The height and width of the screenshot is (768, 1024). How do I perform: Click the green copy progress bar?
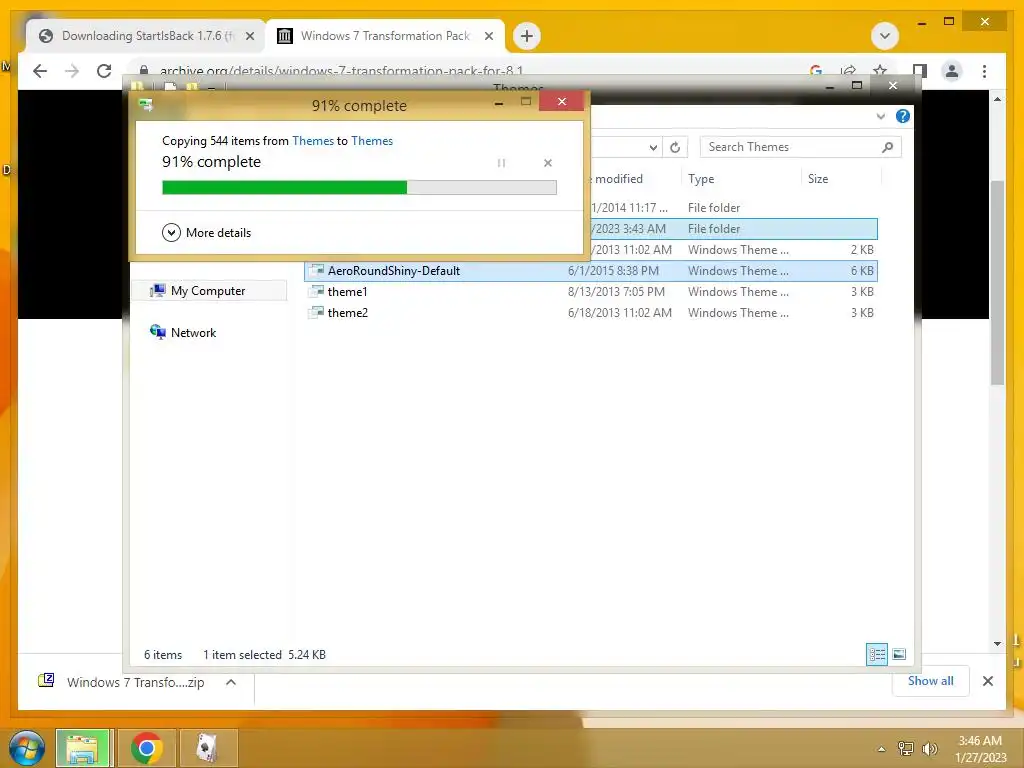click(359, 188)
